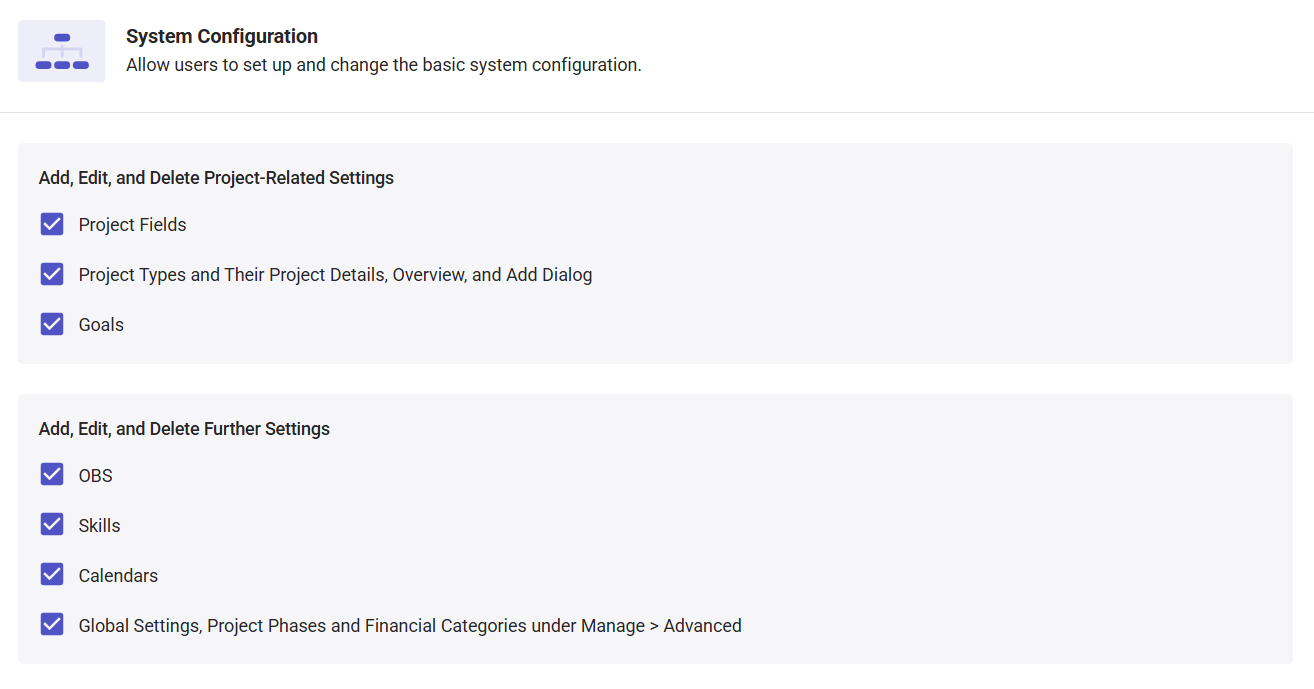Disable the Calendars checkbox
The height and width of the screenshot is (689, 1314).
pos(52,575)
